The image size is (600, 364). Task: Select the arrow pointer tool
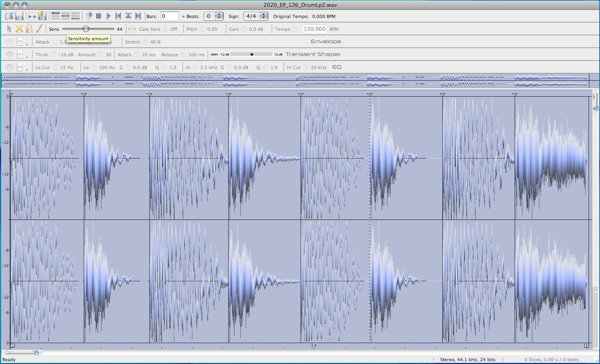coord(9,29)
